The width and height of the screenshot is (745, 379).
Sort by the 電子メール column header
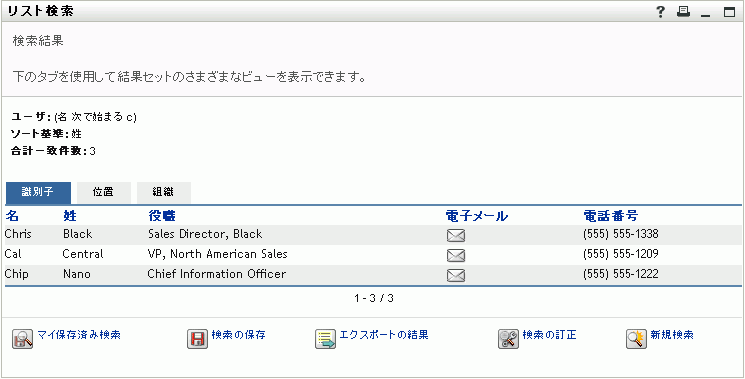point(477,216)
